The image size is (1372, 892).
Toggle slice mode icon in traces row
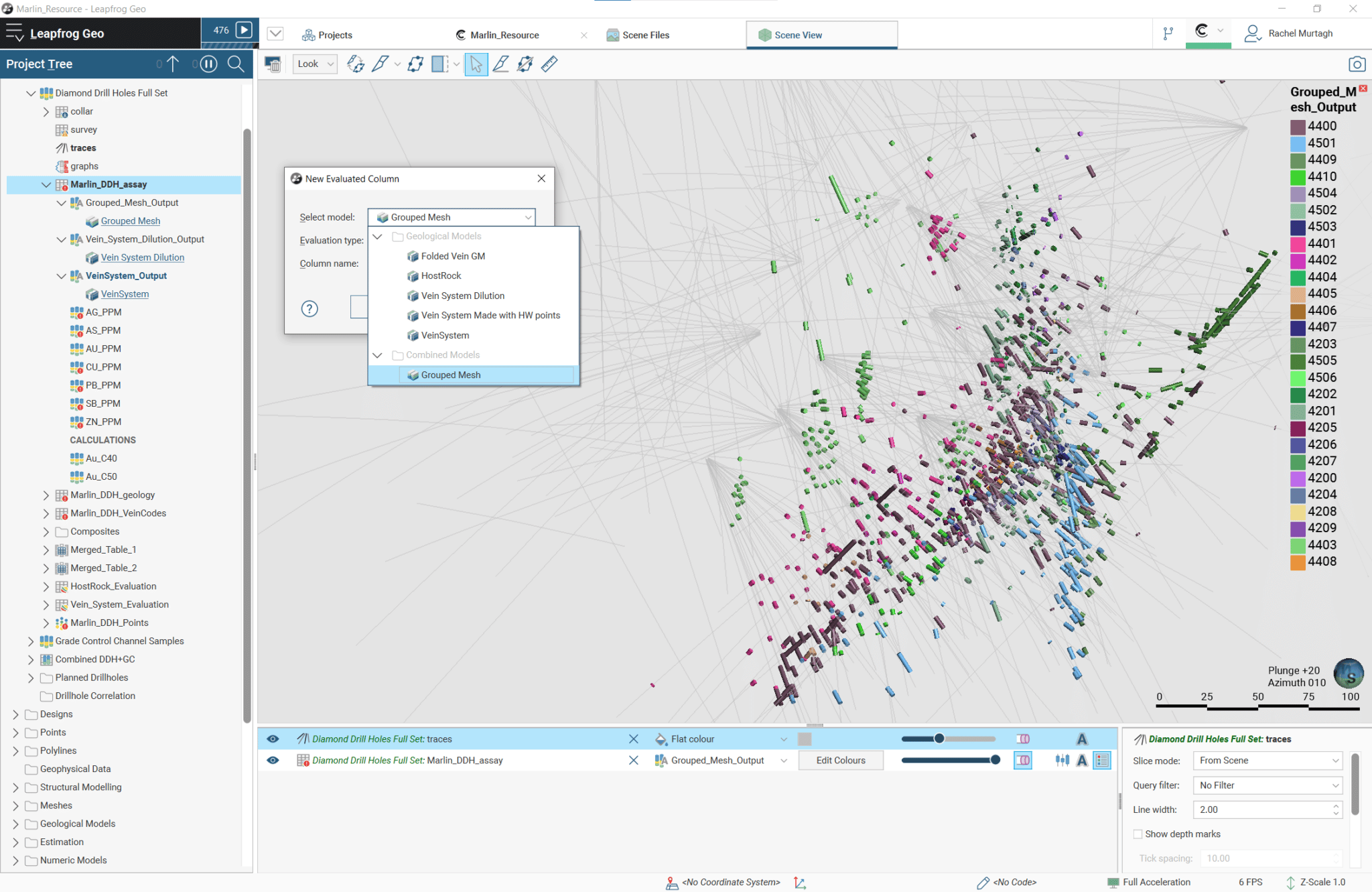[1023, 739]
